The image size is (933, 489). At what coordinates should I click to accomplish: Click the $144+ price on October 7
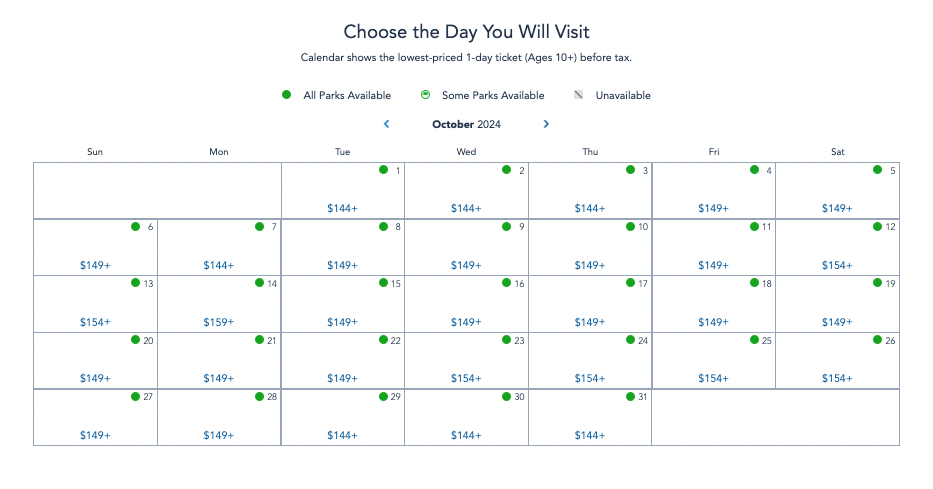pos(218,265)
